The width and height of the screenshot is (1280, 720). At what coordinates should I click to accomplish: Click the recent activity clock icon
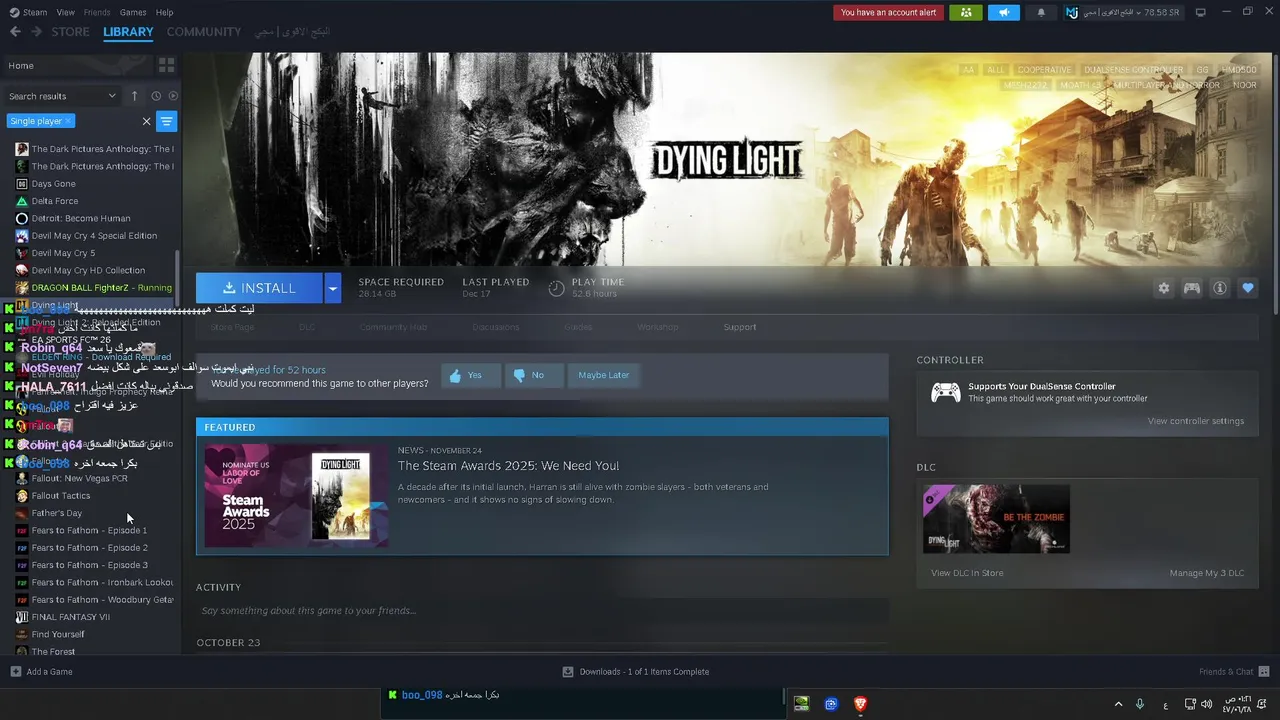(156, 96)
